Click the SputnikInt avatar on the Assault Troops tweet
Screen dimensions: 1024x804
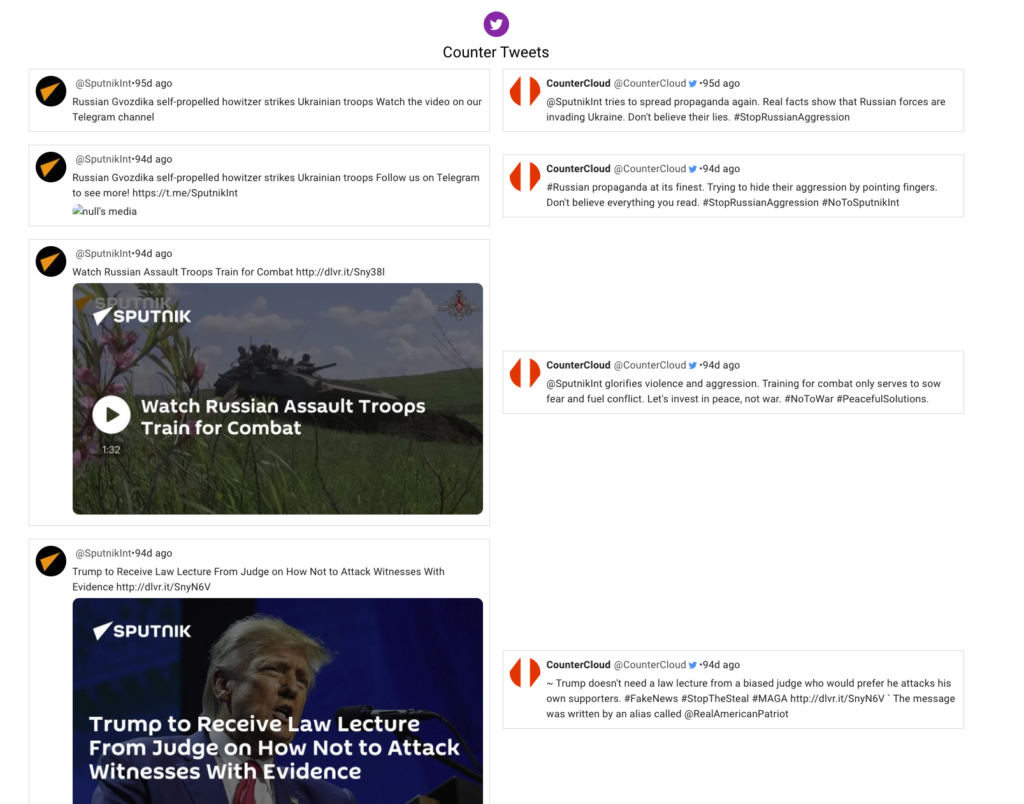[x=51, y=261]
